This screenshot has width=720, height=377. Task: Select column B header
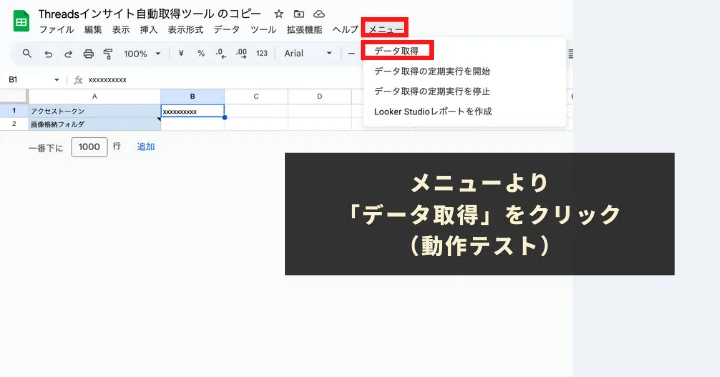point(192,96)
